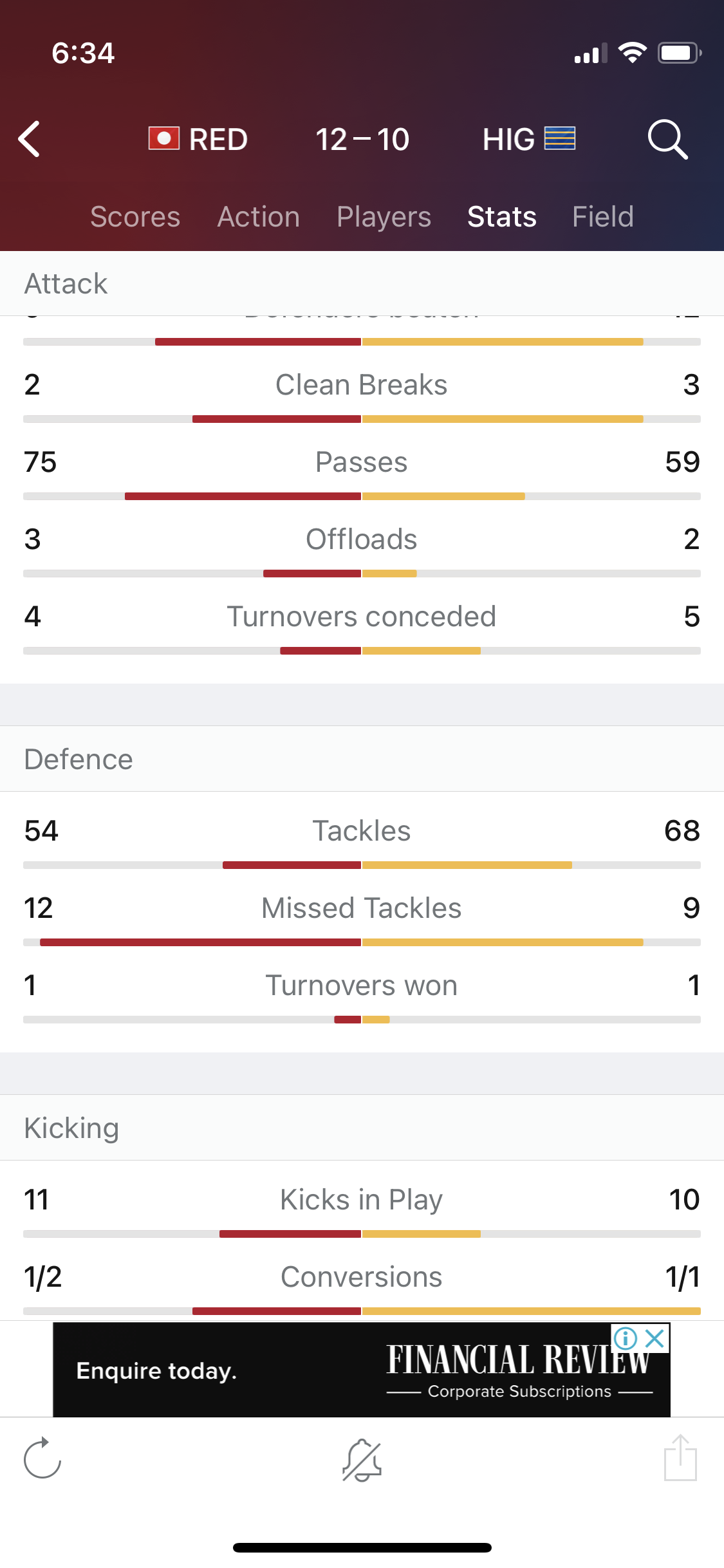
Task: Tap the Passes stat bar
Action: tap(362, 496)
